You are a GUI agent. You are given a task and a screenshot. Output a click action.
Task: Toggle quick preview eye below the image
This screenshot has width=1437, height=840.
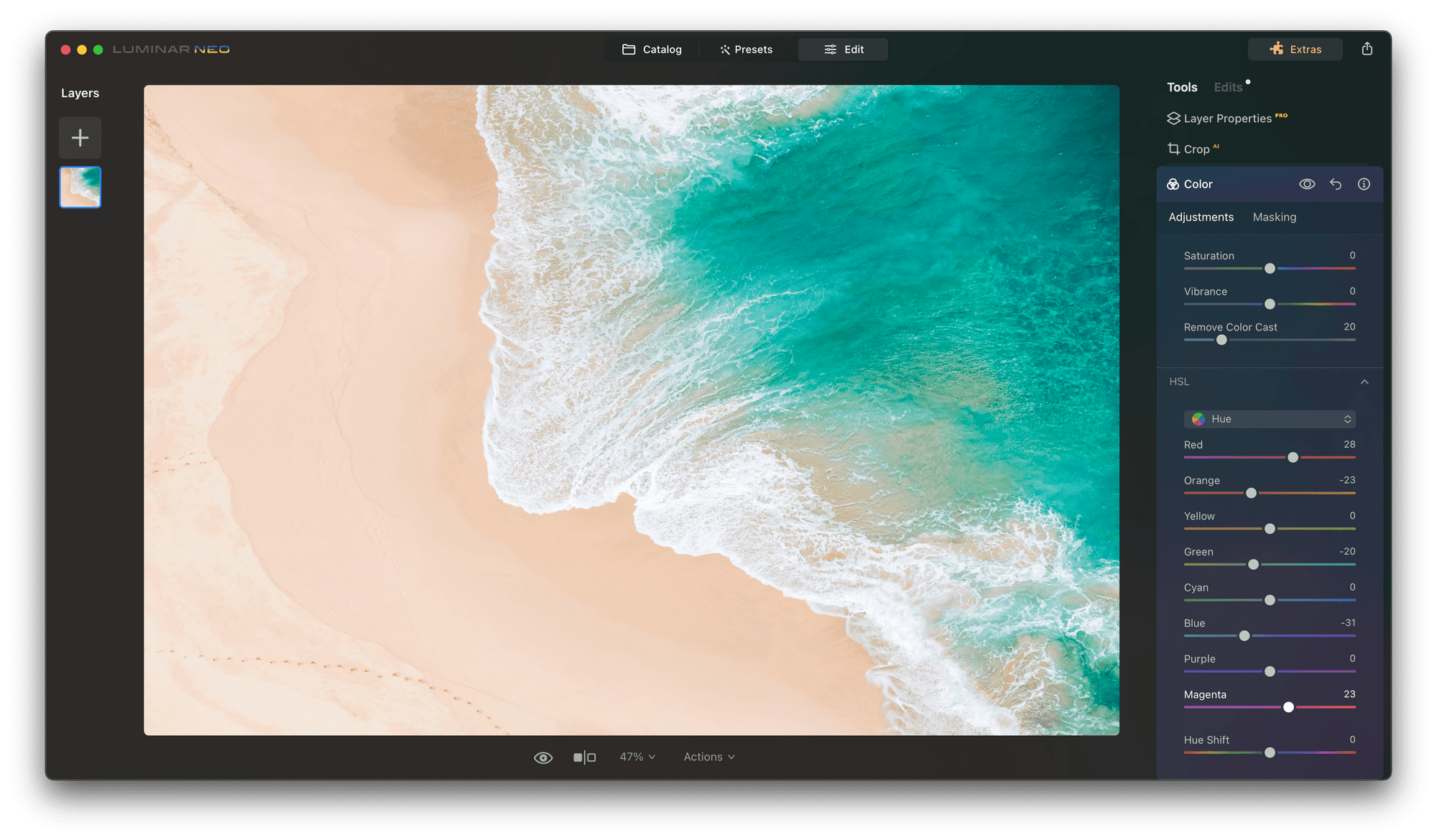coord(543,757)
